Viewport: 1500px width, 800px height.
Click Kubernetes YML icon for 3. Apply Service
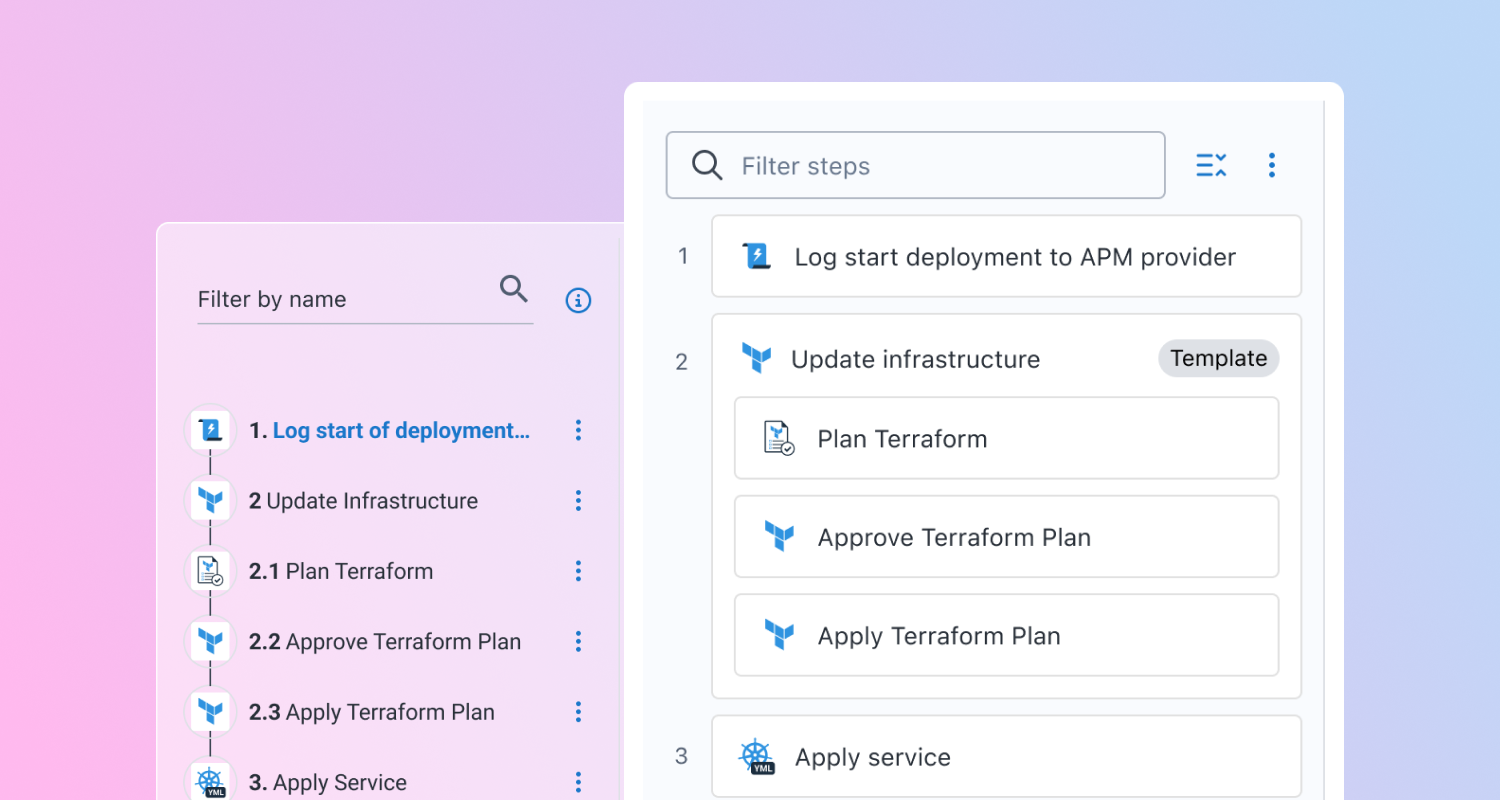click(210, 781)
